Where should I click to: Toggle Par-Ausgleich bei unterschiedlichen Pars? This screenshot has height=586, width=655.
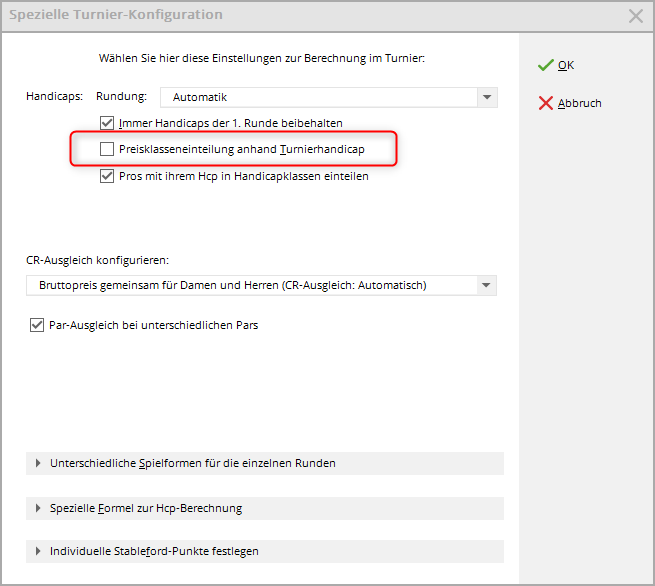click(x=38, y=325)
